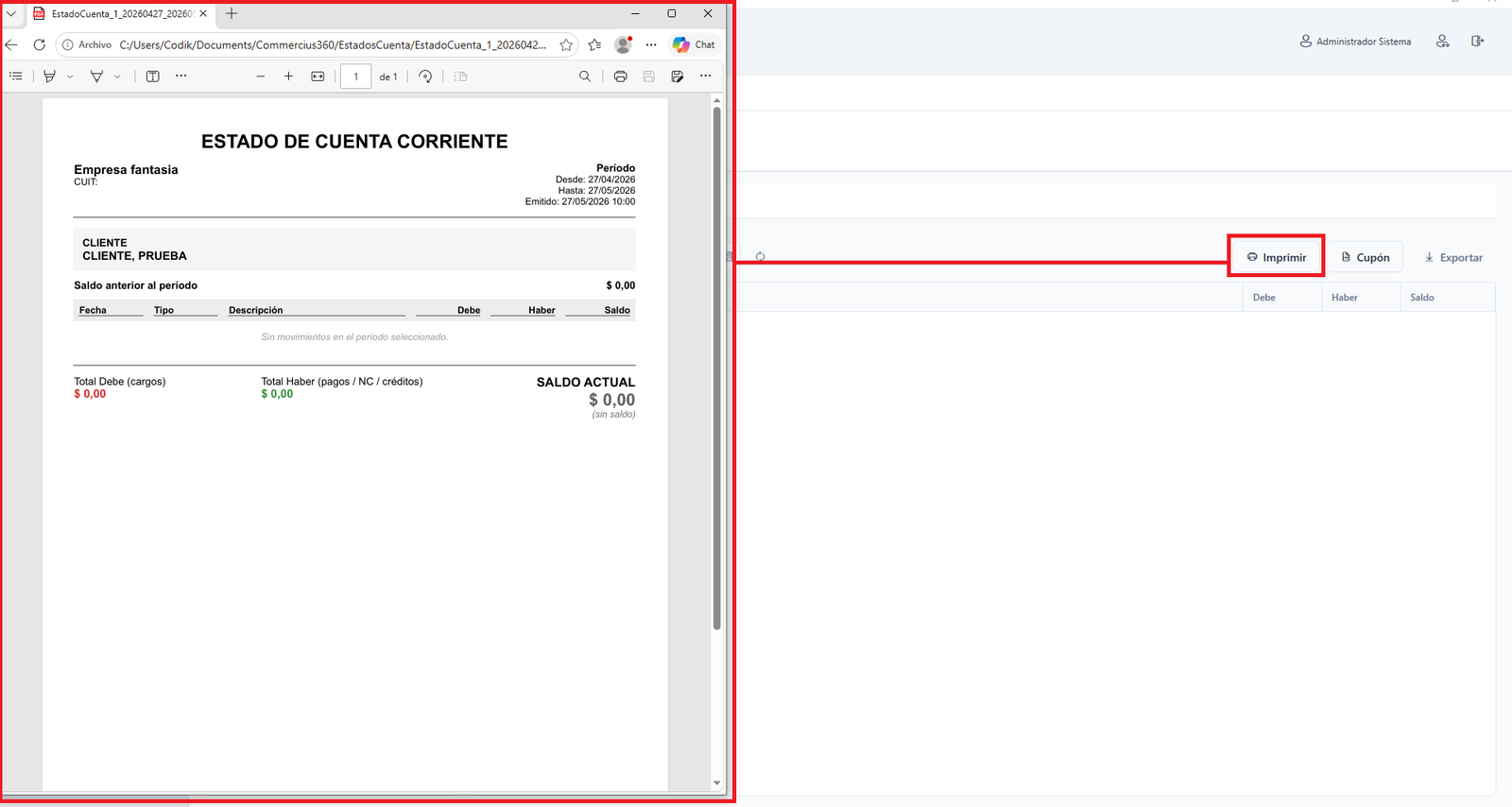Open tab search chevron in browser title bar

click(11, 14)
